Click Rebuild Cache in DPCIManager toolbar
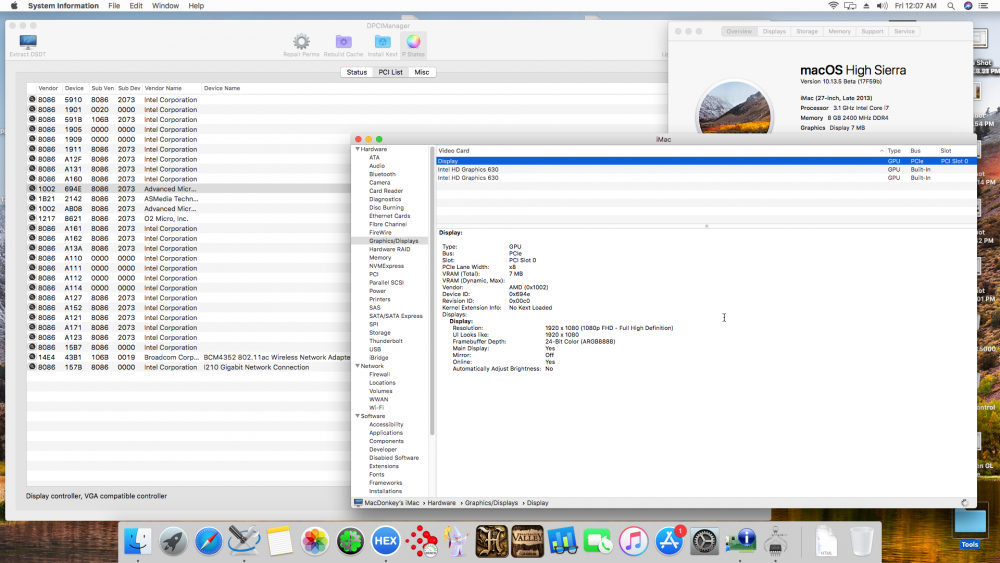The height and width of the screenshot is (563, 1000). [x=343, y=45]
